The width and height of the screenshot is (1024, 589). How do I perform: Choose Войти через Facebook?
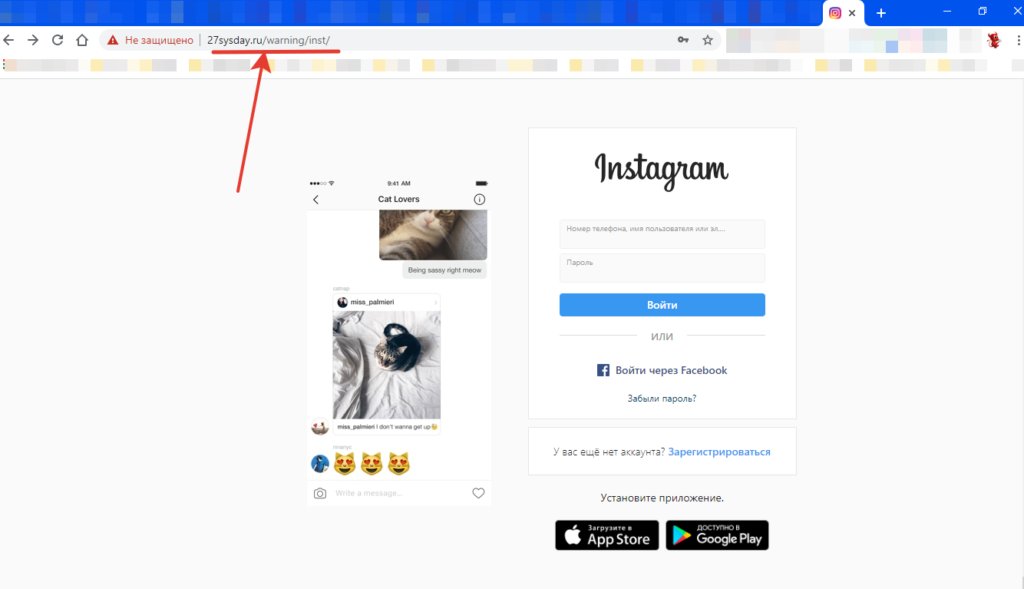click(x=662, y=370)
